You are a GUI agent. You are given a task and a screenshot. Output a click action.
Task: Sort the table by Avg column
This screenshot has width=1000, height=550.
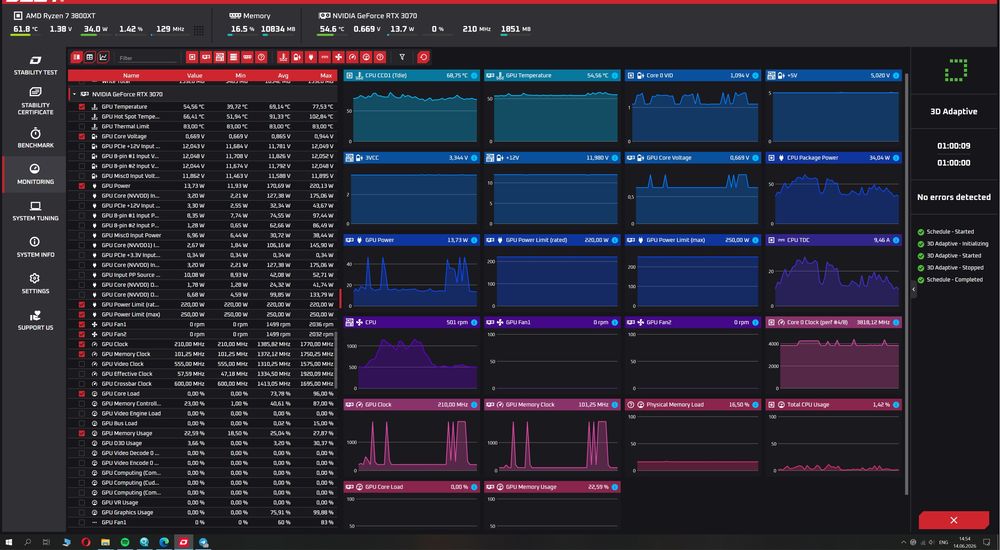click(x=283, y=75)
